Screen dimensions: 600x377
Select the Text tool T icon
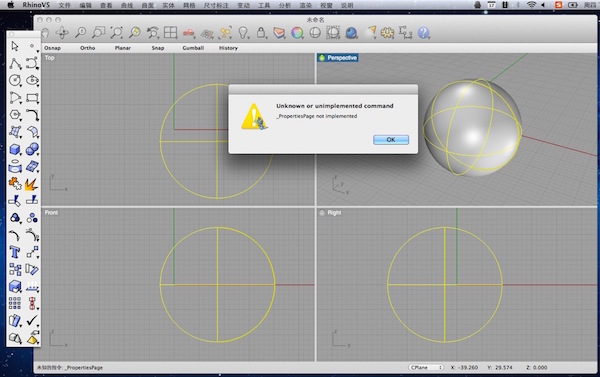(x=15, y=252)
